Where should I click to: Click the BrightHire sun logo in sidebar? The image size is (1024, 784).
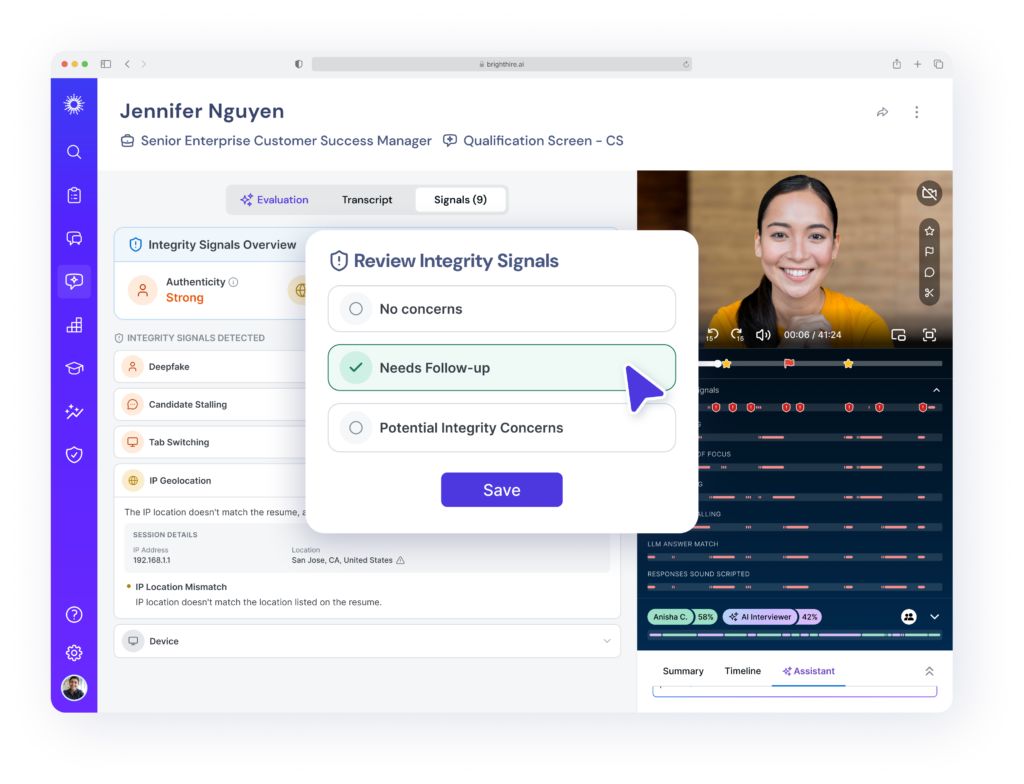74,105
